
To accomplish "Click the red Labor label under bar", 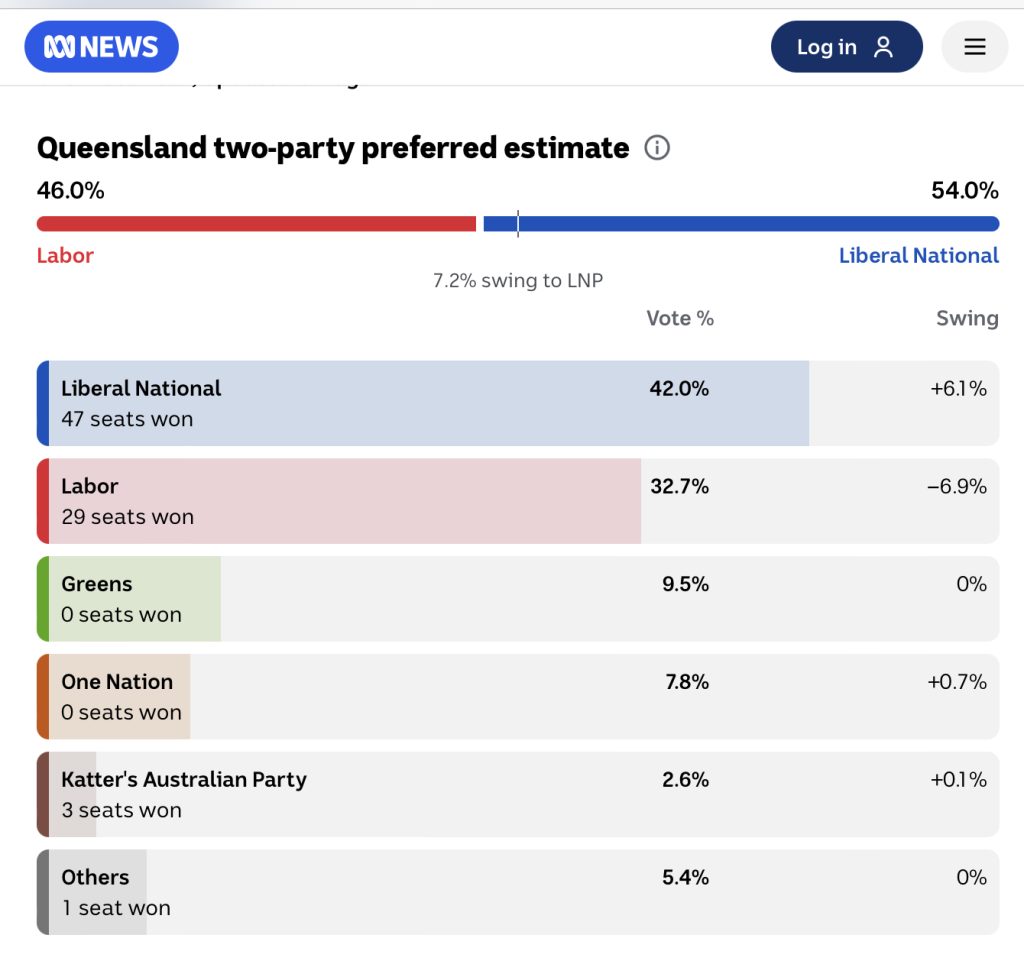I will click(x=65, y=256).
